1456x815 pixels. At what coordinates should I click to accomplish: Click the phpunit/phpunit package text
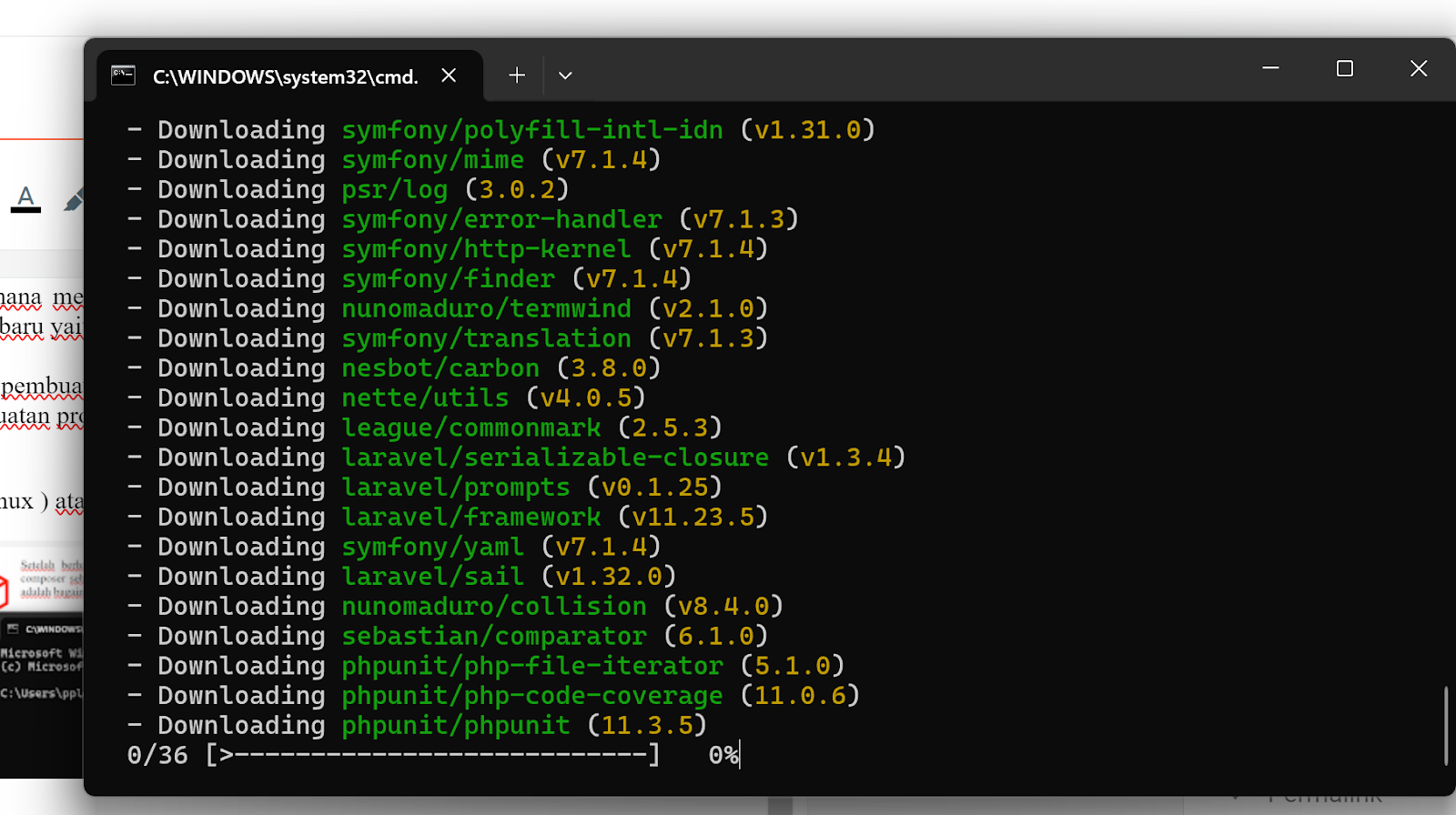(456, 726)
